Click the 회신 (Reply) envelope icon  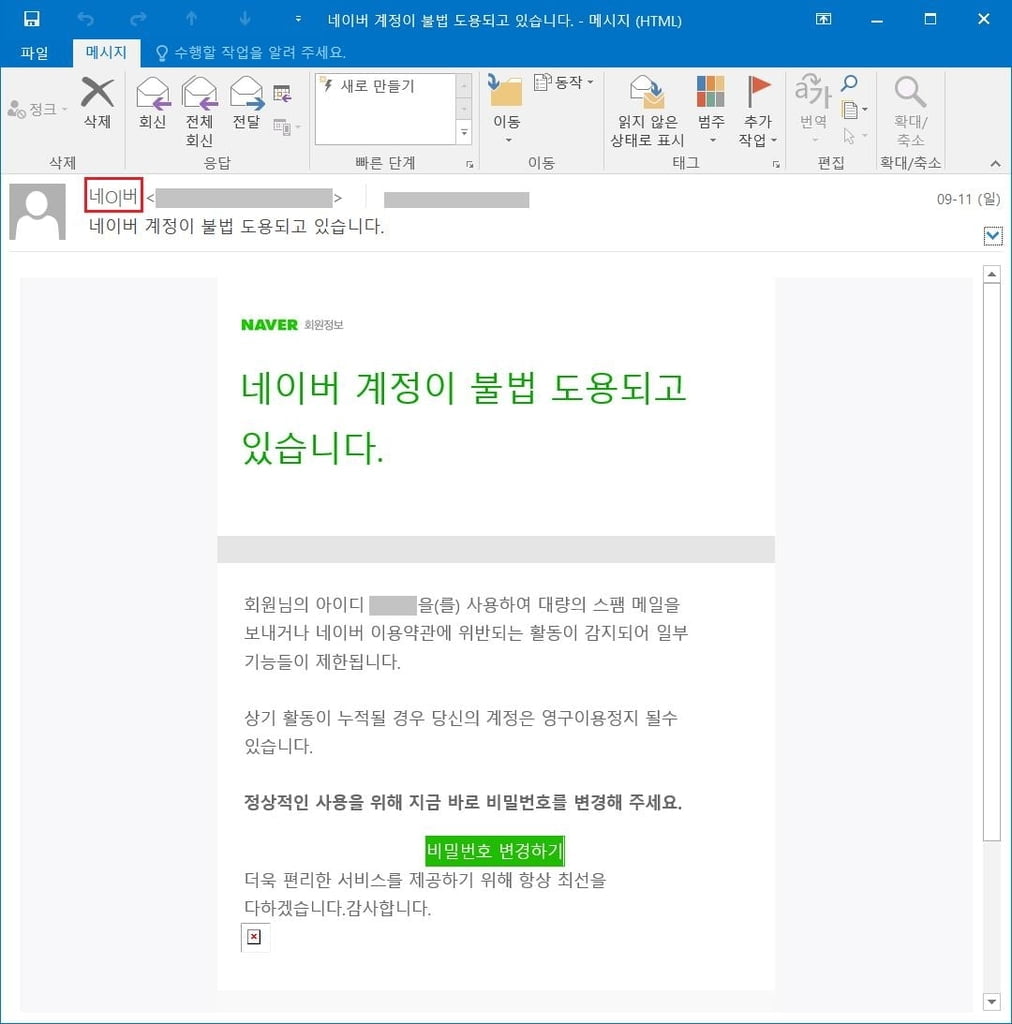153,93
